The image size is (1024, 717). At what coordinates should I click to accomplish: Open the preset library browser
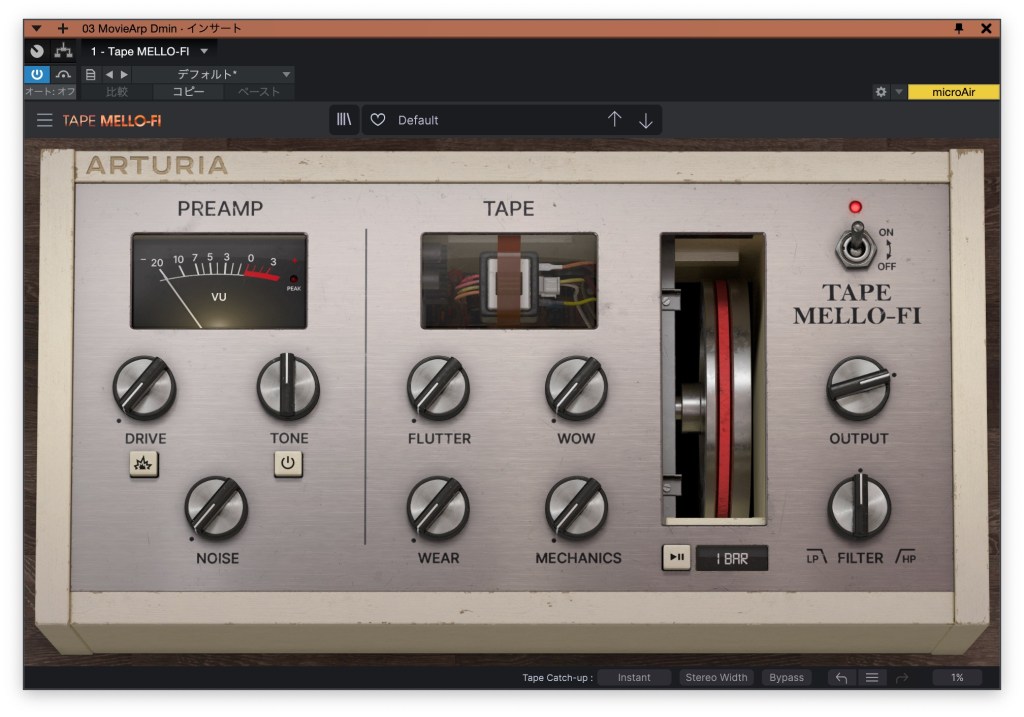coord(344,120)
